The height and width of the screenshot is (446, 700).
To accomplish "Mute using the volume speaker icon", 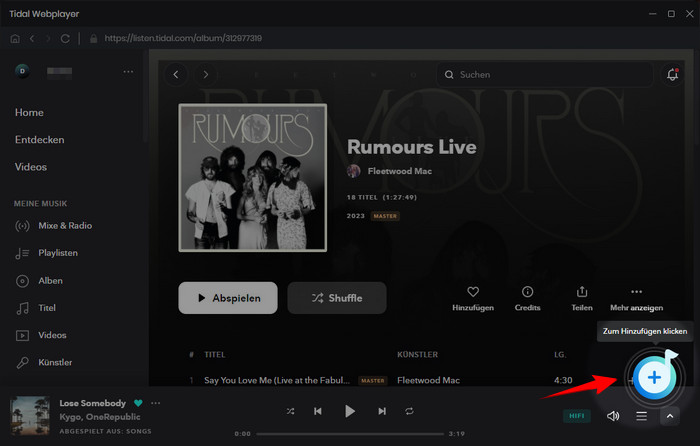I will [x=613, y=416].
